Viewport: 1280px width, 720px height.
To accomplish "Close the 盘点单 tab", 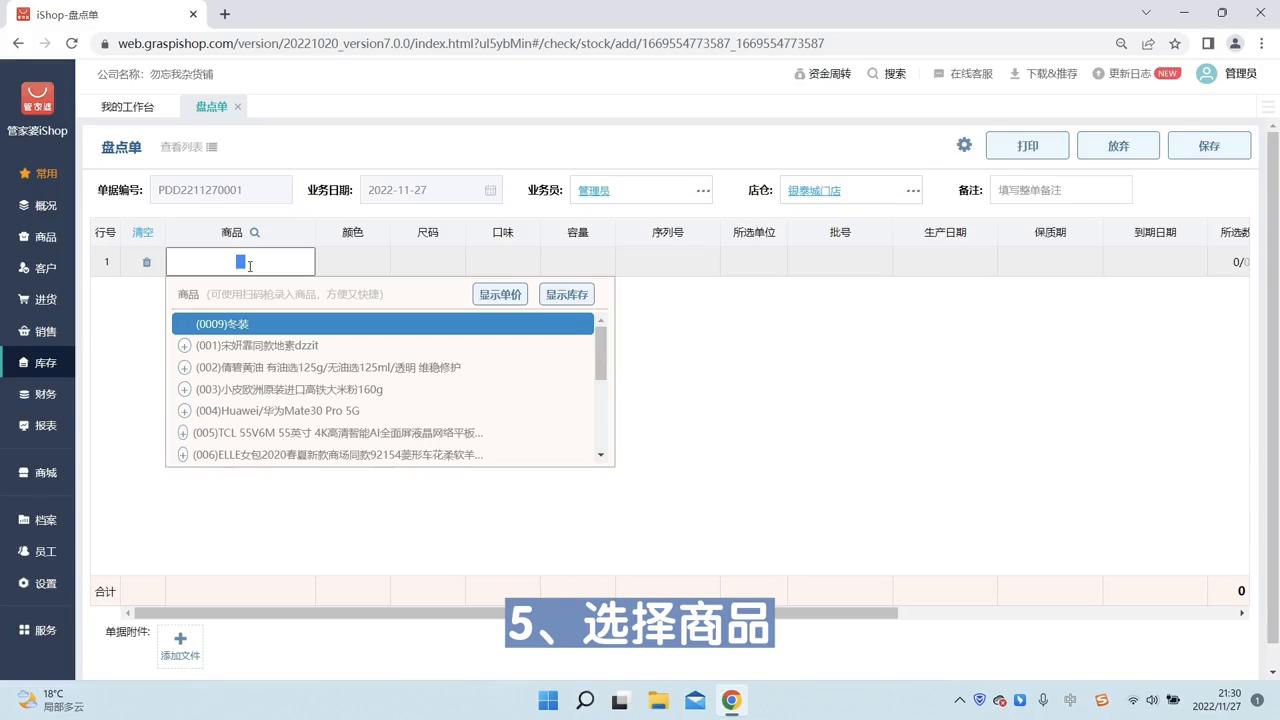I will [237, 106].
